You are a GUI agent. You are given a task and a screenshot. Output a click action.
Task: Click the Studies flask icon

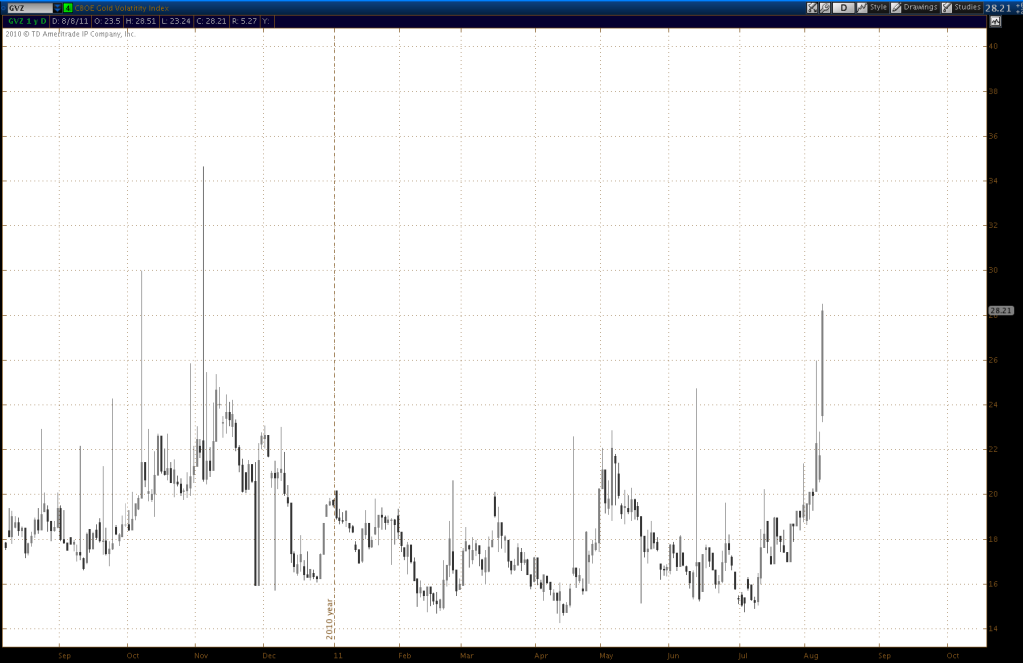click(x=946, y=8)
